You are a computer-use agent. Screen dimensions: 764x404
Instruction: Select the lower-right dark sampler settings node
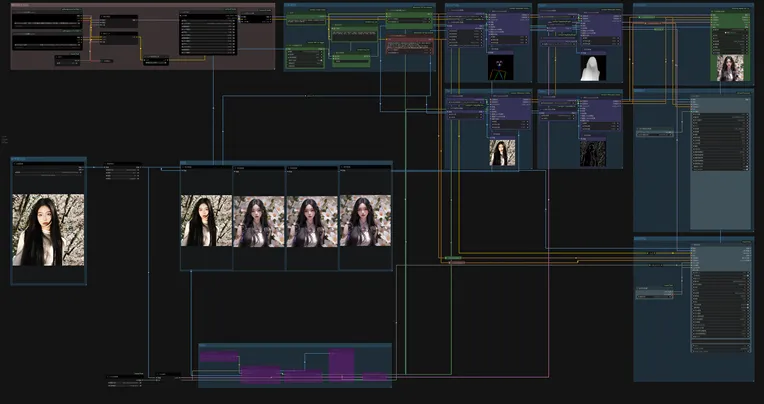pyautogui.click(x=720, y=300)
